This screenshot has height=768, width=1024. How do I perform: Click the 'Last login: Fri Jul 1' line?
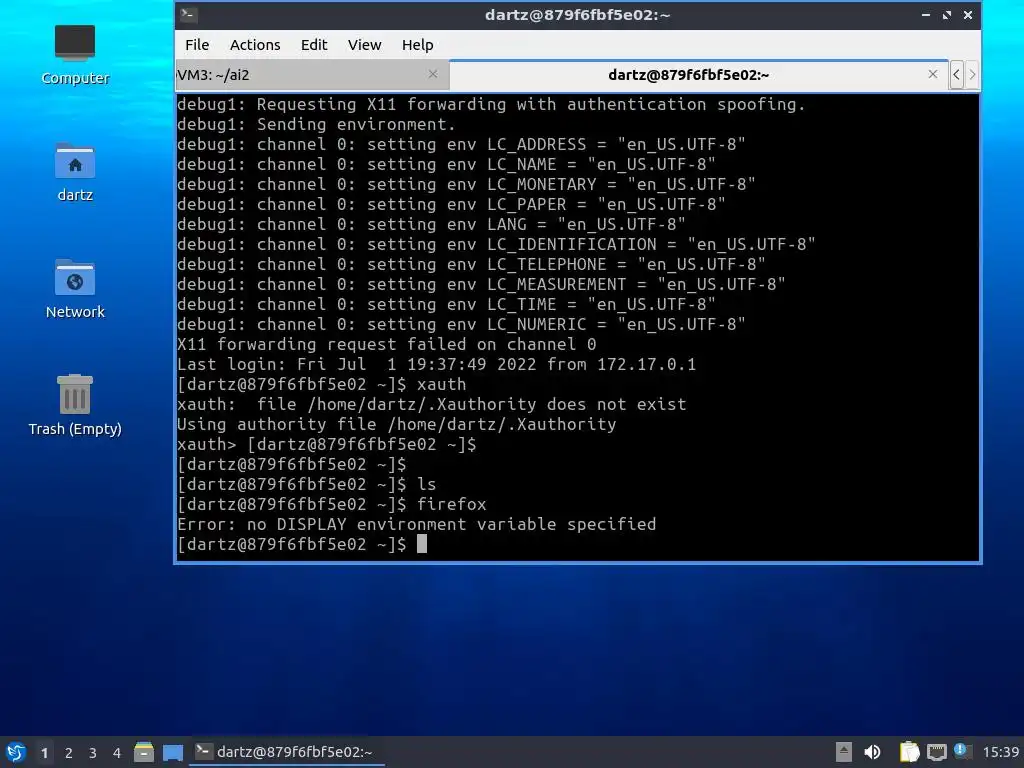[436, 364]
